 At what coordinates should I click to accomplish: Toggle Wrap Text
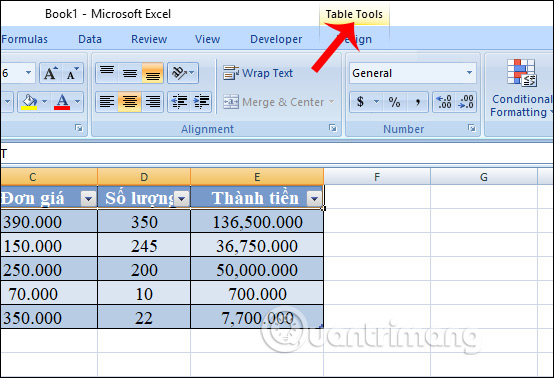(x=258, y=73)
